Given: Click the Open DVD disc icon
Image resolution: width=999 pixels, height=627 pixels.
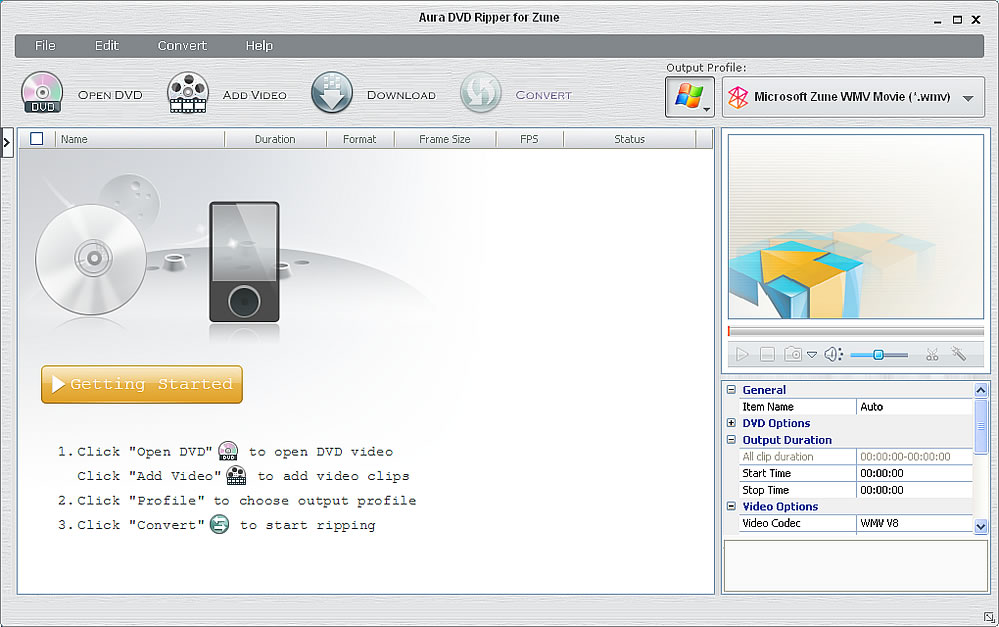Looking at the screenshot, I should pyautogui.click(x=42, y=92).
